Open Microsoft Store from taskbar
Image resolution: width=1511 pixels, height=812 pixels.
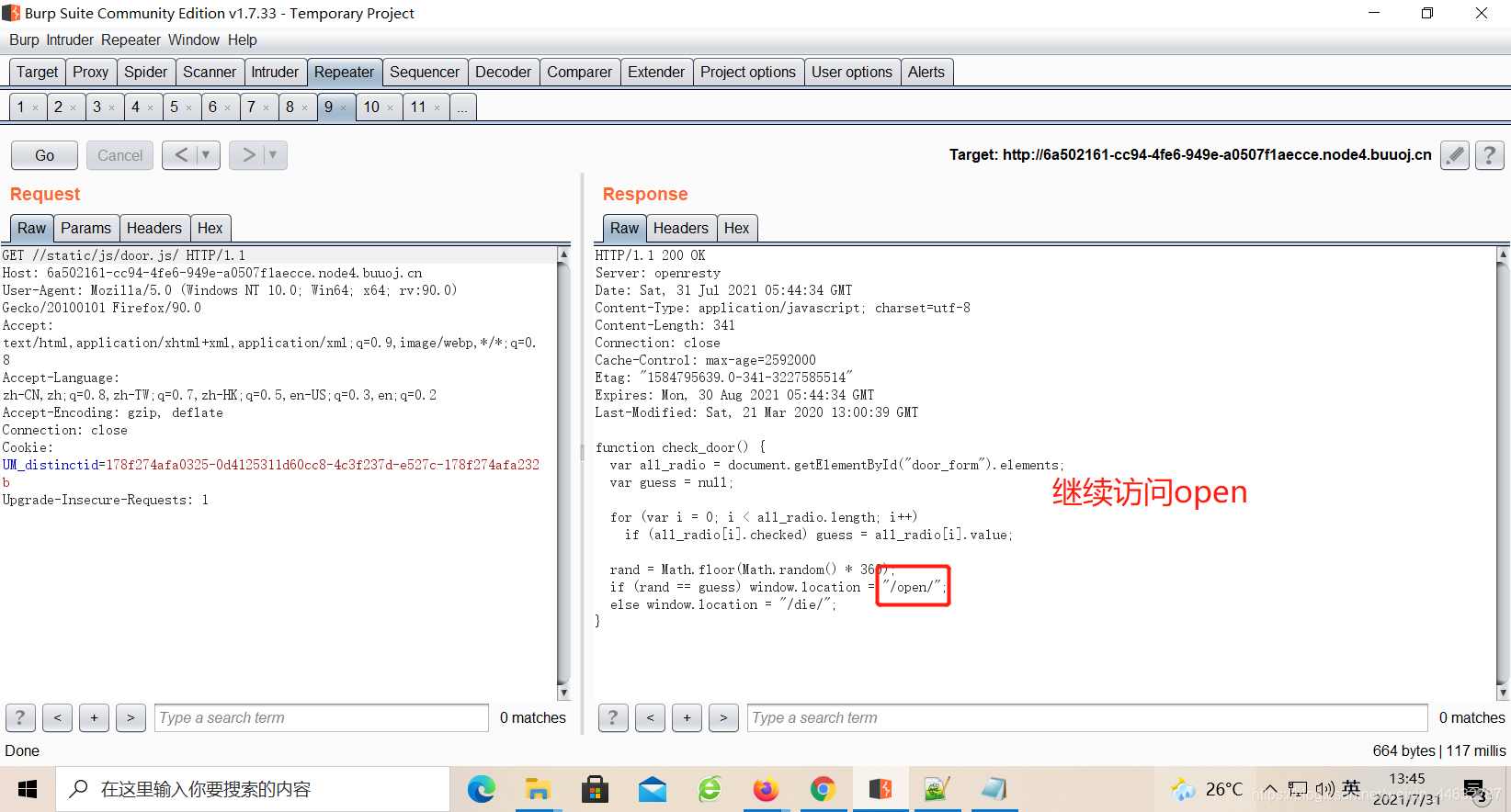point(595,789)
